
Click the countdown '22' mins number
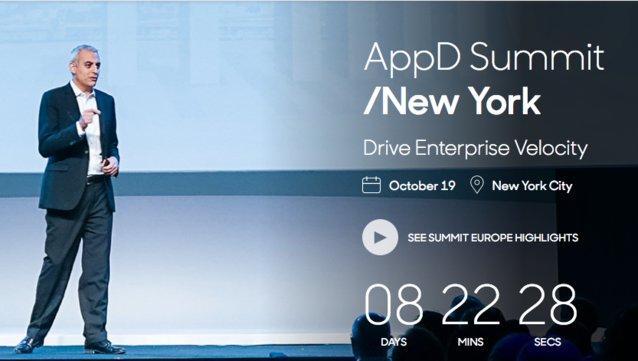471,305
